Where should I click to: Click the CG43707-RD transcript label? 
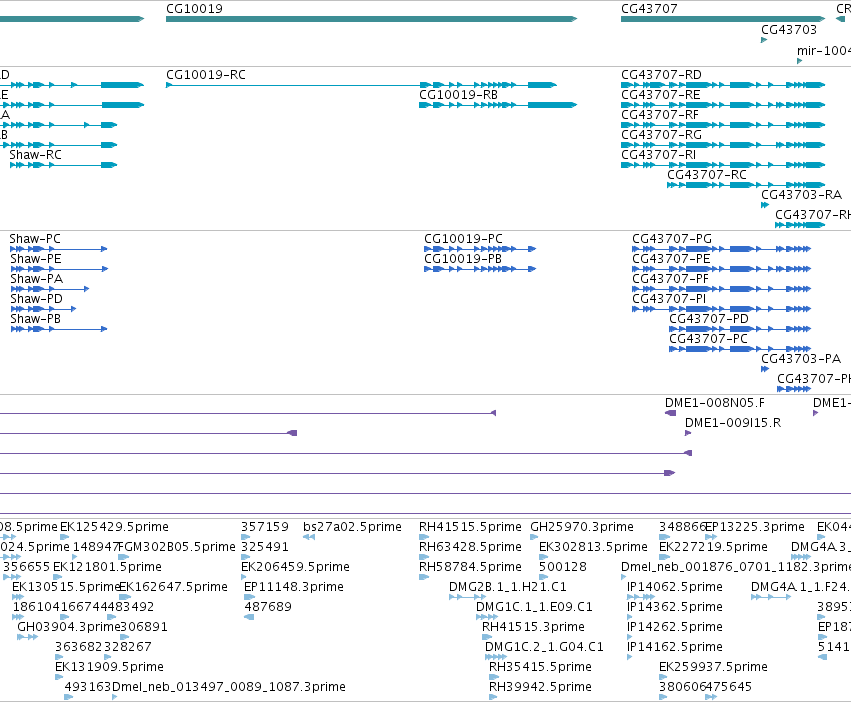point(661,75)
